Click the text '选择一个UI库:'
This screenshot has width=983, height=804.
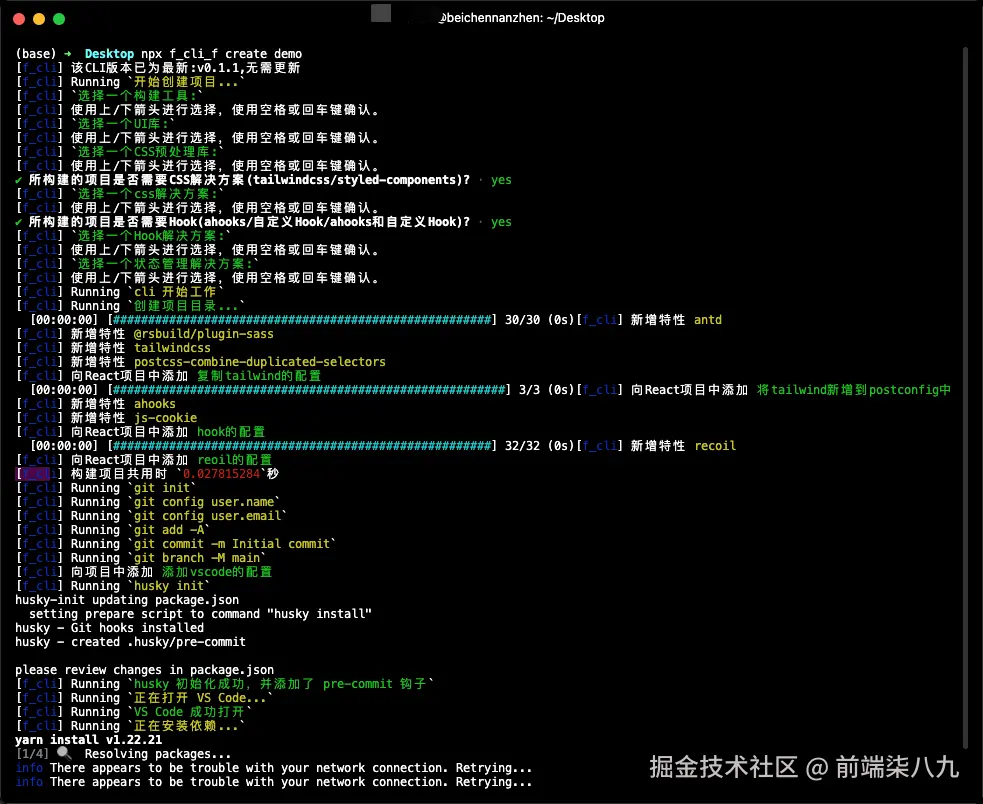click(123, 124)
